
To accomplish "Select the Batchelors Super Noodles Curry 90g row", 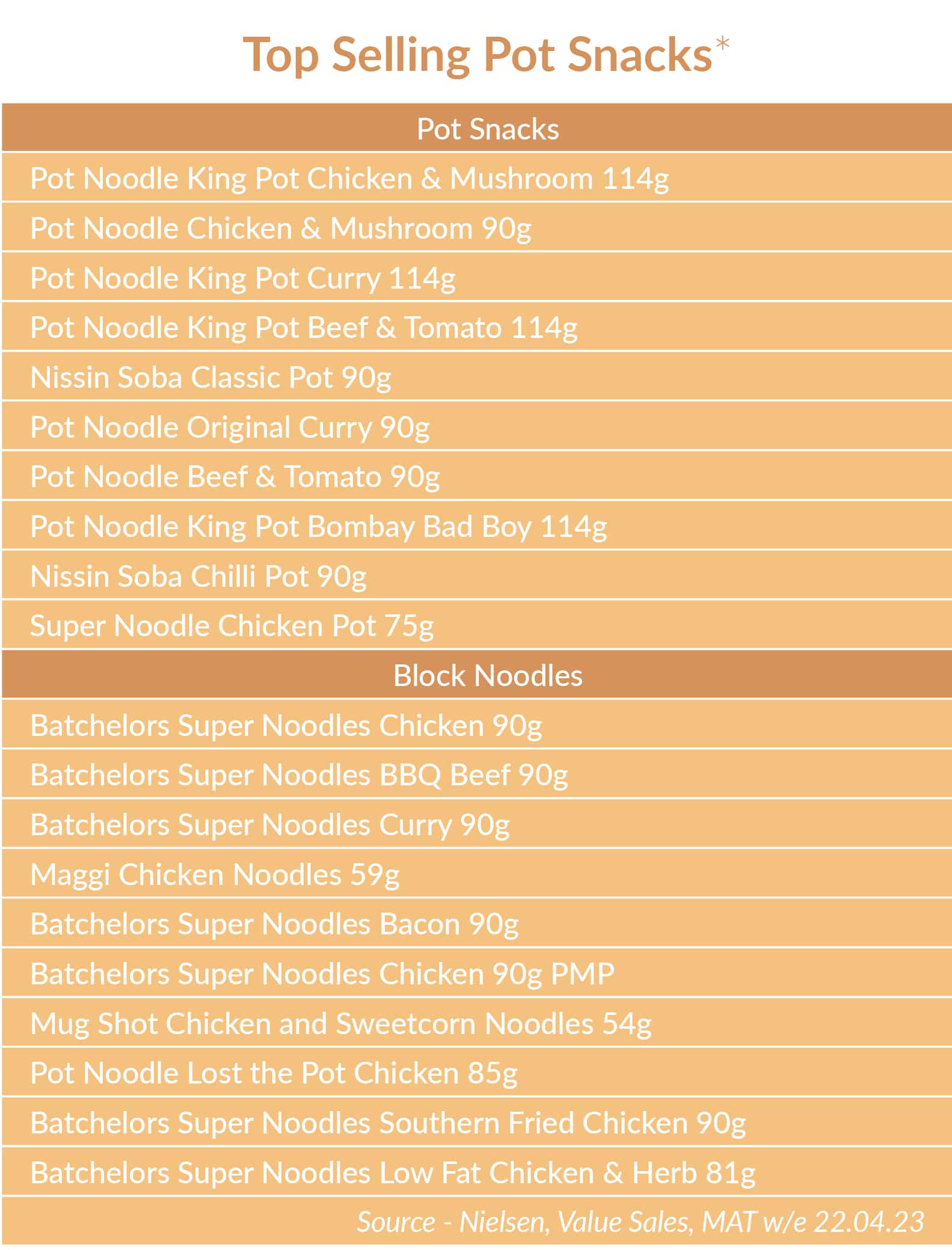I will click(x=270, y=825).
